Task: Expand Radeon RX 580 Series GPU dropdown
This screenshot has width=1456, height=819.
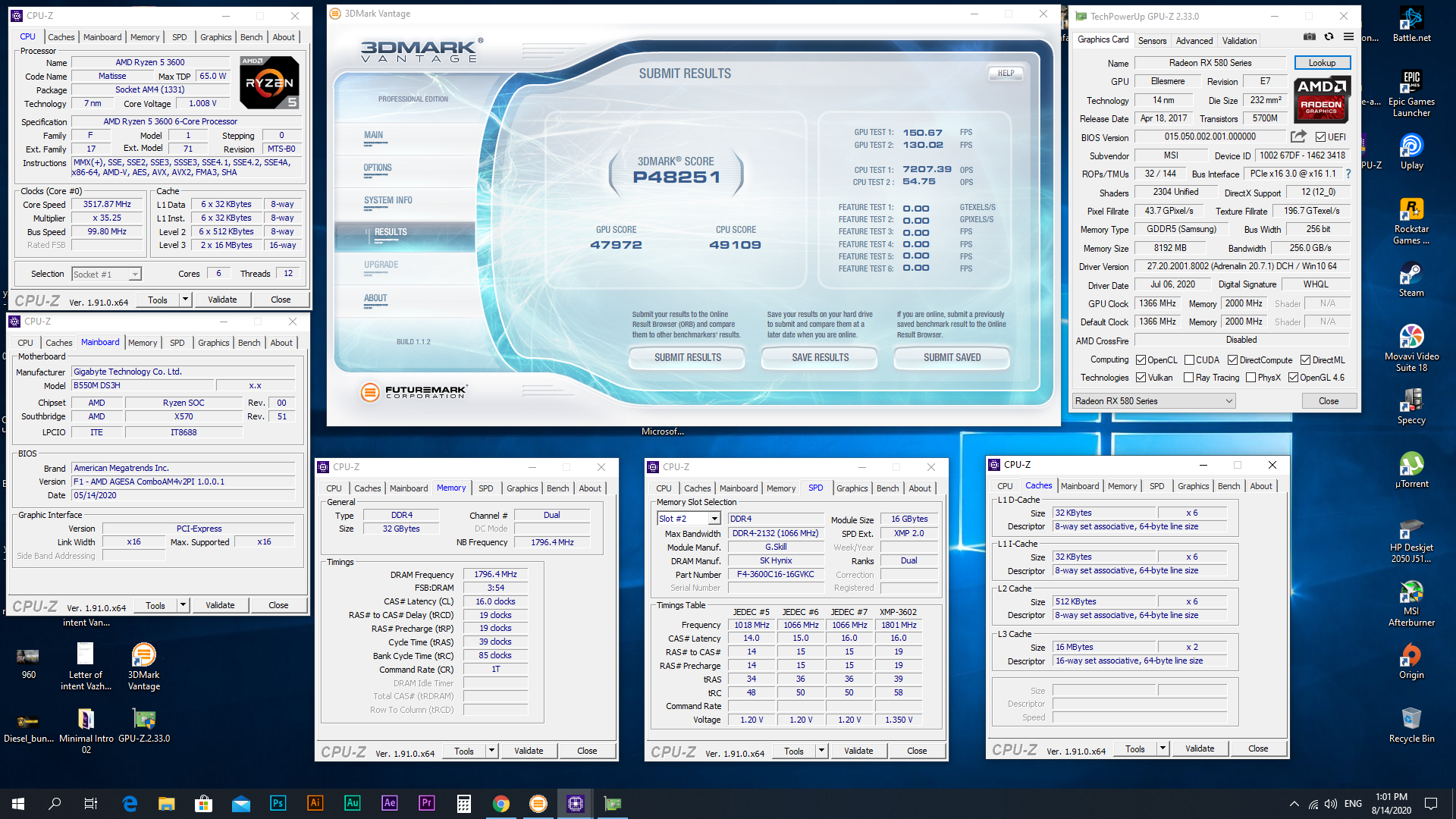Action: pyautogui.click(x=1153, y=401)
